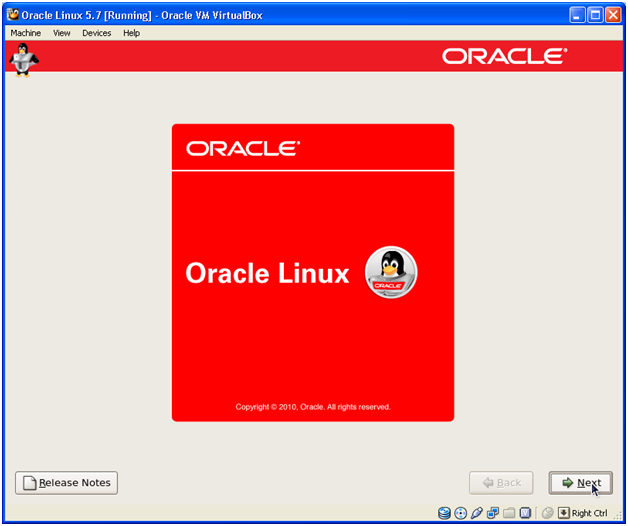Close the Oracle Linux VM window
The width and height of the screenshot is (628, 526).
pos(613,15)
